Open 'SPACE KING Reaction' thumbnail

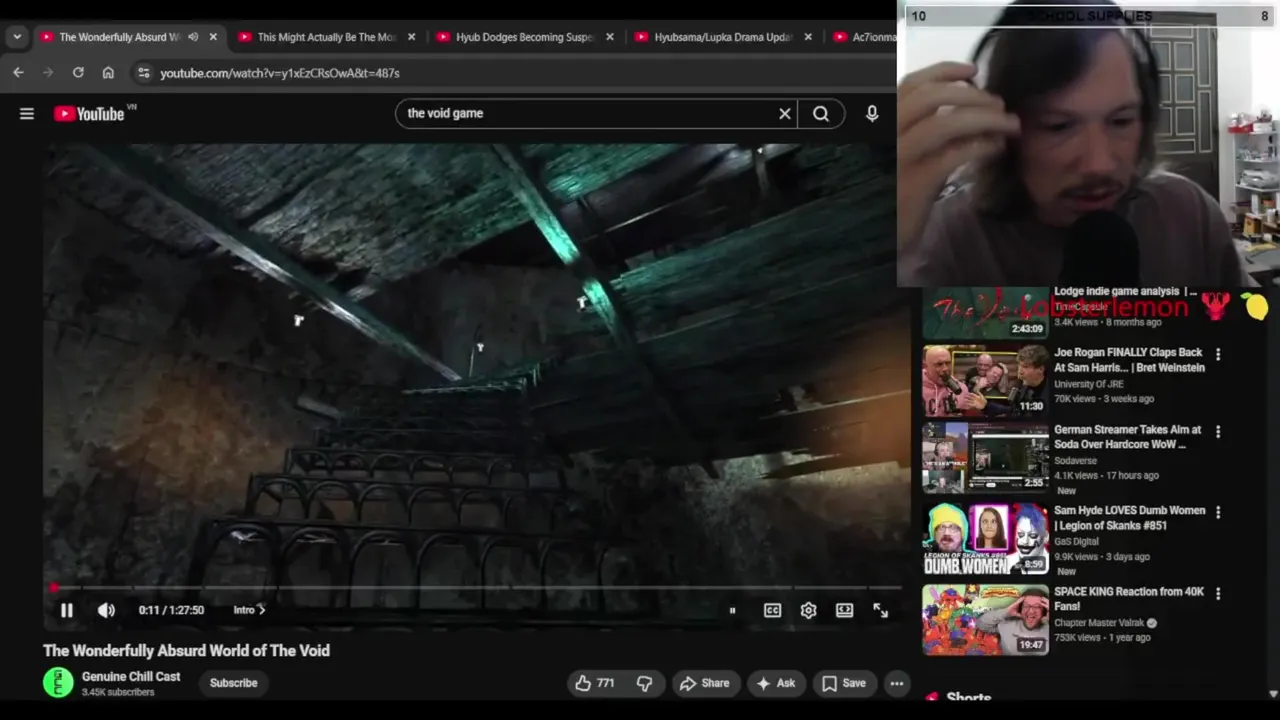coord(985,619)
